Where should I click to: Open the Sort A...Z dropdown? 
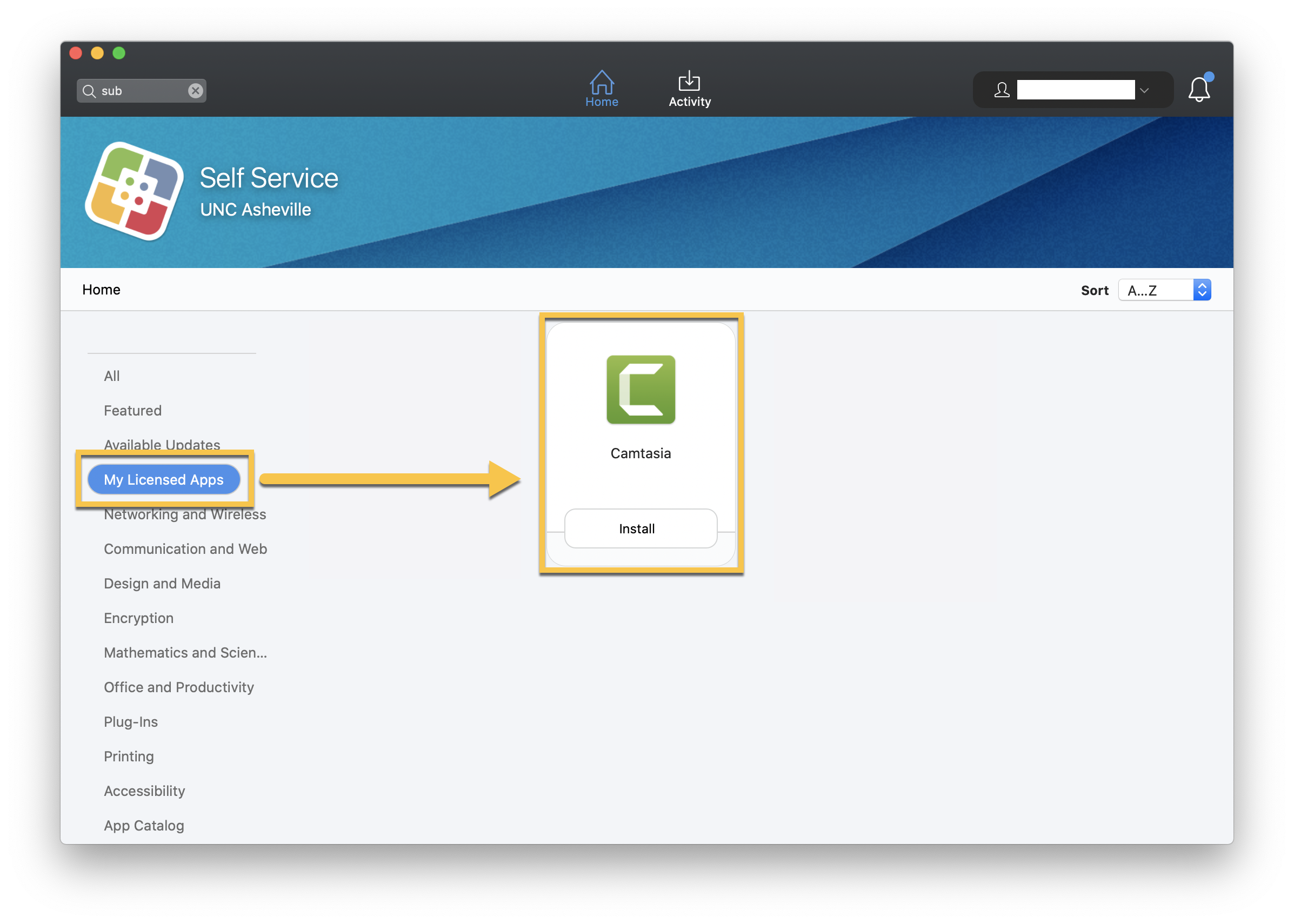[1155, 290]
